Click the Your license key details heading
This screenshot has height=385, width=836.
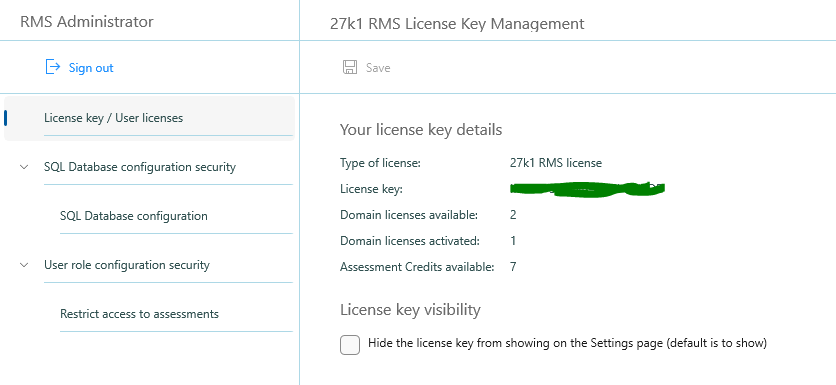coord(421,130)
